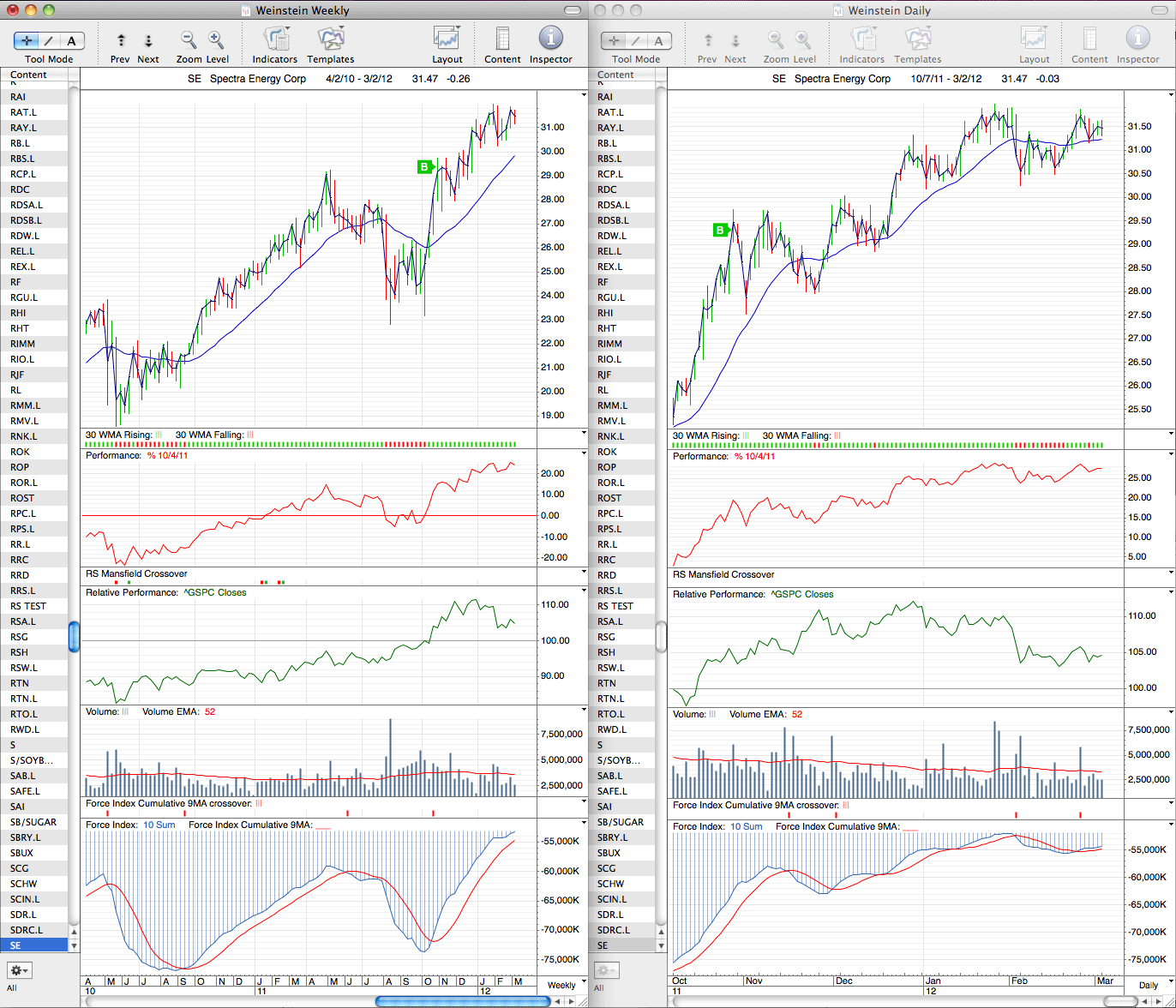Click Weekly content list vertical scroll thumb
The height and width of the screenshot is (1008, 1176).
pyautogui.click(x=74, y=636)
